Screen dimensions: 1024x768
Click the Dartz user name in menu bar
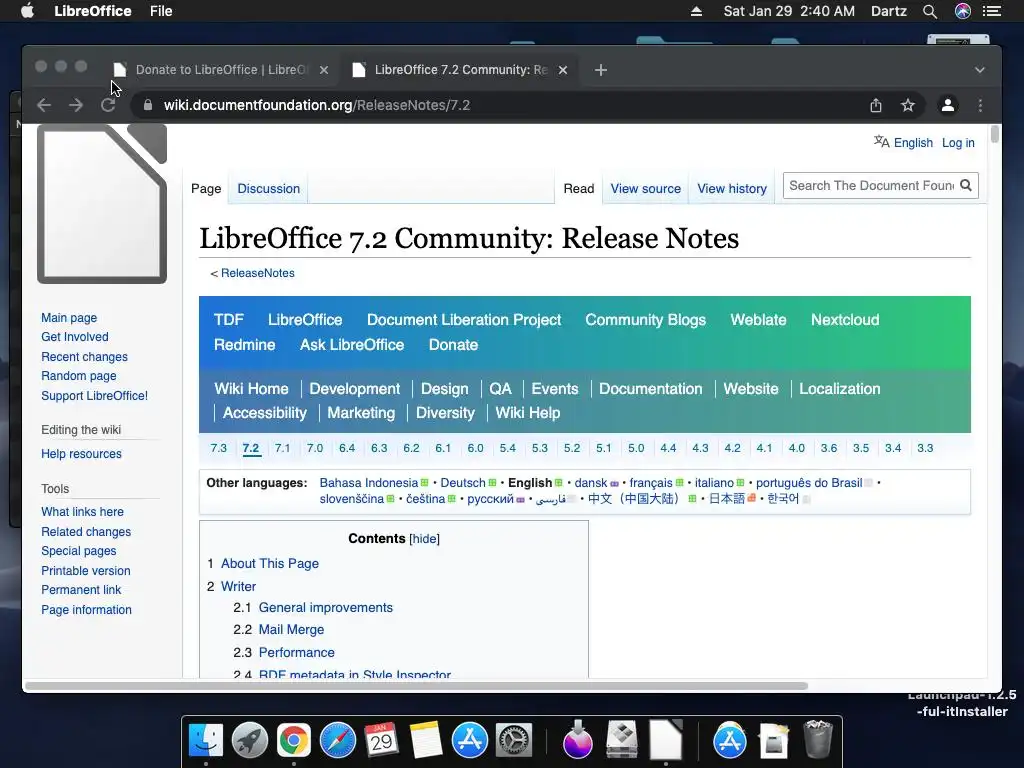pyautogui.click(x=889, y=11)
